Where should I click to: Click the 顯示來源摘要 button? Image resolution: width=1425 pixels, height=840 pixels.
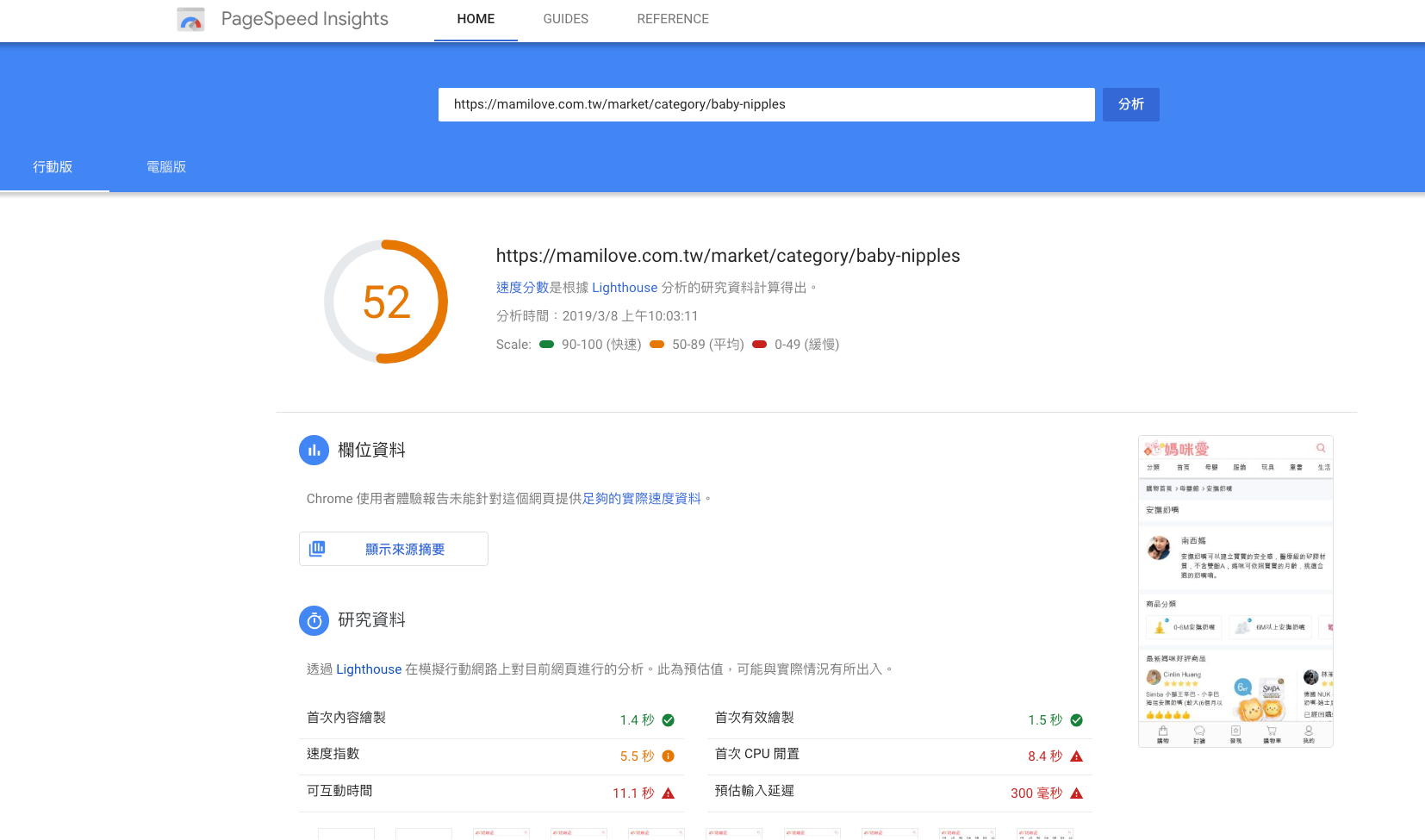(x=394, y=549)
